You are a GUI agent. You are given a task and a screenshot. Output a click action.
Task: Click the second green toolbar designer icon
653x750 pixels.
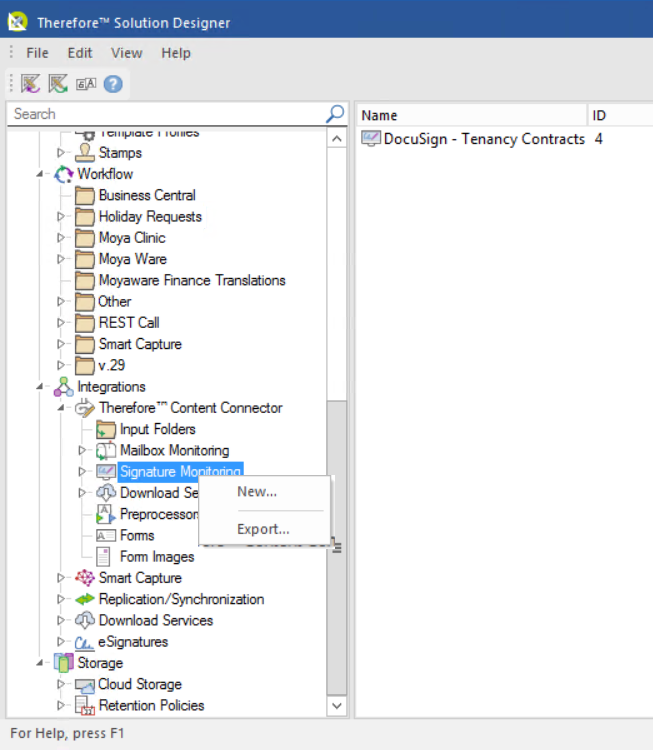tap(58, 84)
